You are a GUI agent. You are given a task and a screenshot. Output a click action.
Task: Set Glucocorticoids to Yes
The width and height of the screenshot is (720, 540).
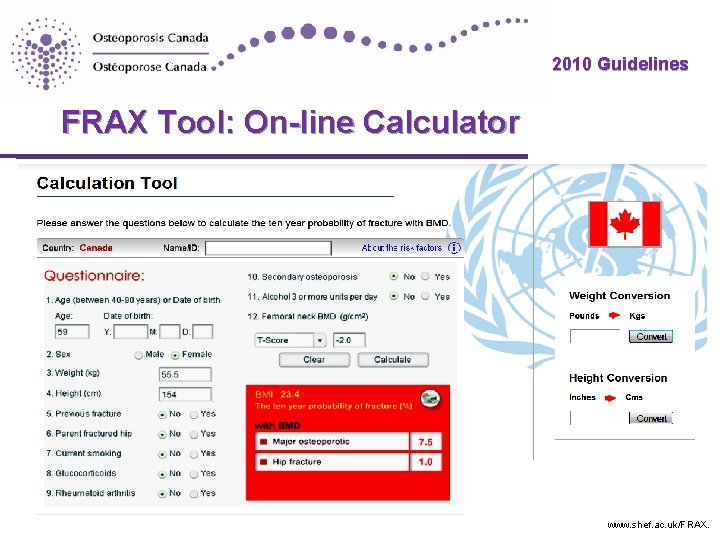point(194,474)
